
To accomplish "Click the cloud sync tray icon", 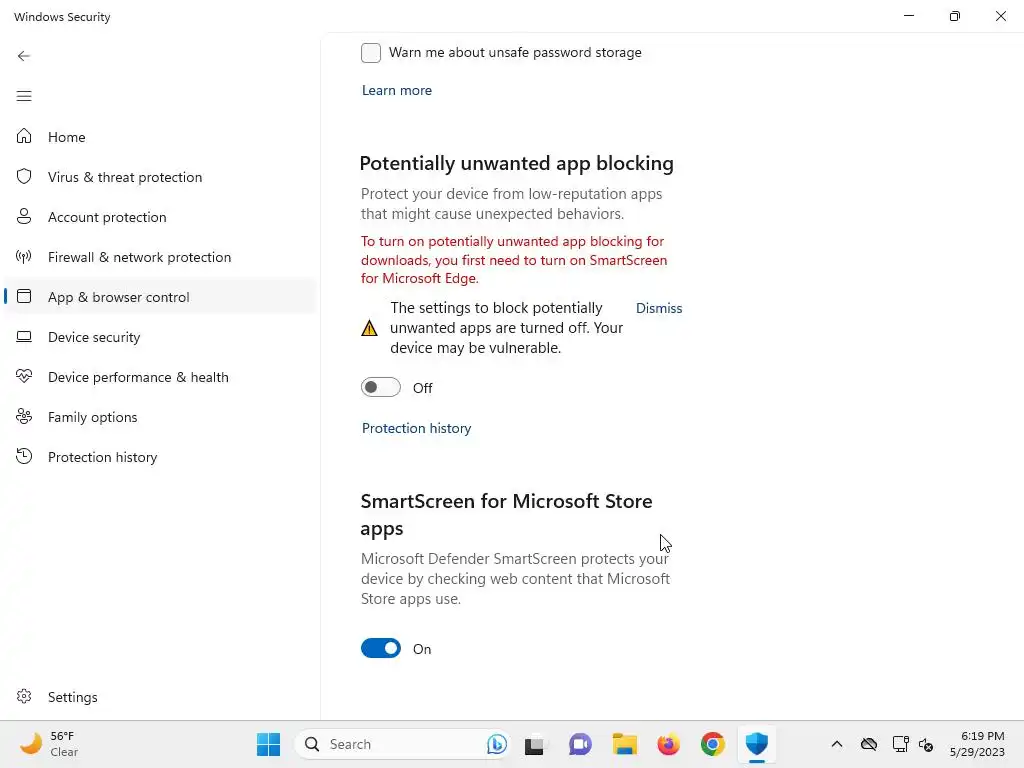I will pos(869,744).
